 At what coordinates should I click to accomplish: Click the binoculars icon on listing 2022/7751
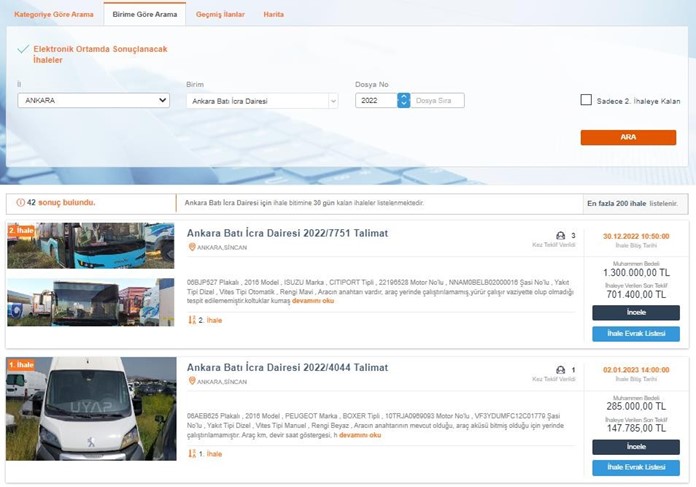(560, 236)
